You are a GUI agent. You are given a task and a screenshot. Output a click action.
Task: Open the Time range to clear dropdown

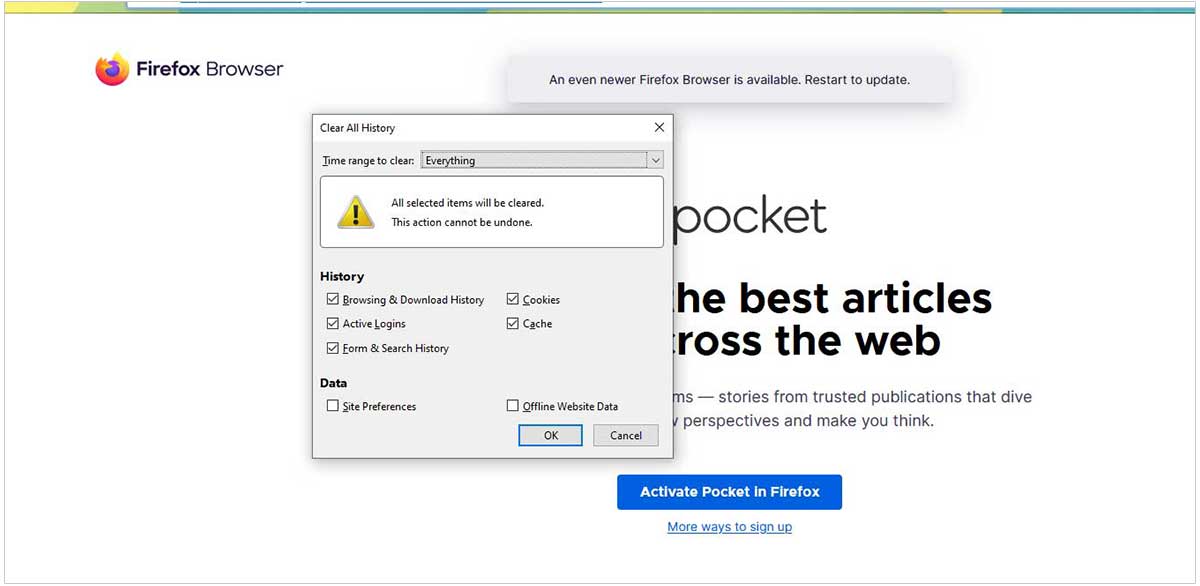[x=542, y=160]
